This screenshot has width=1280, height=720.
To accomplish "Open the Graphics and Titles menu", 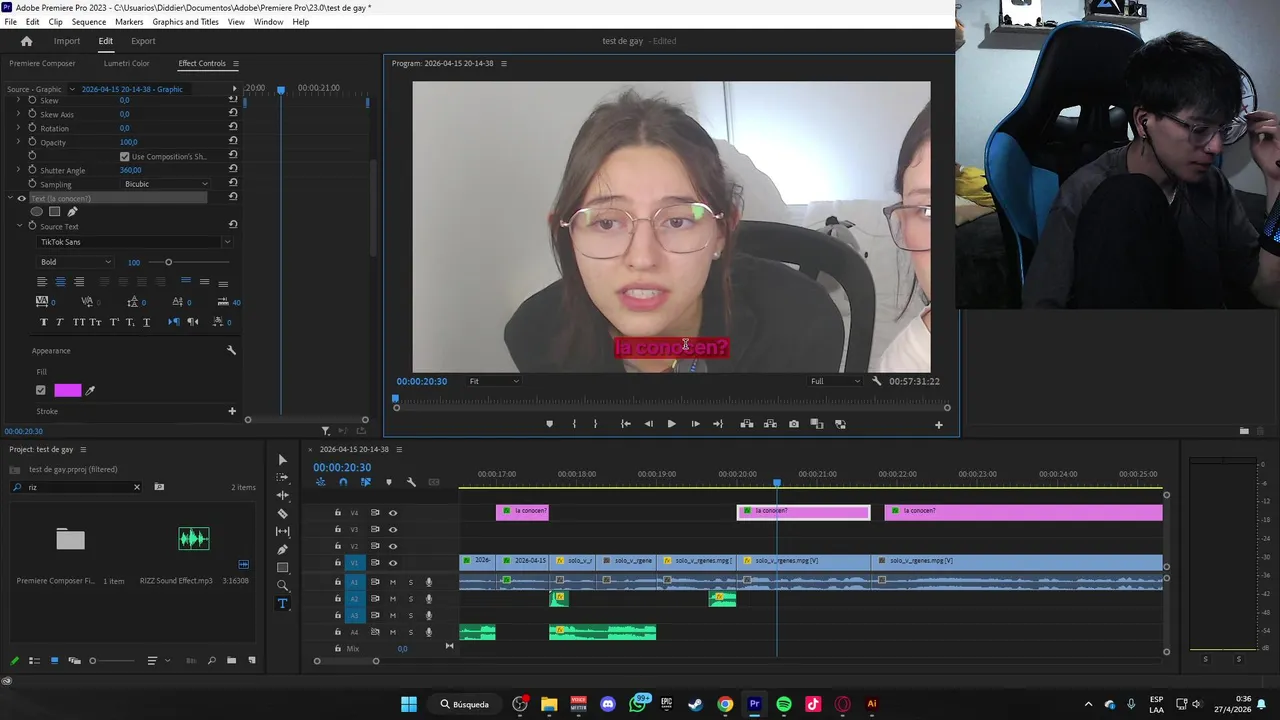I will coord(185,22).
